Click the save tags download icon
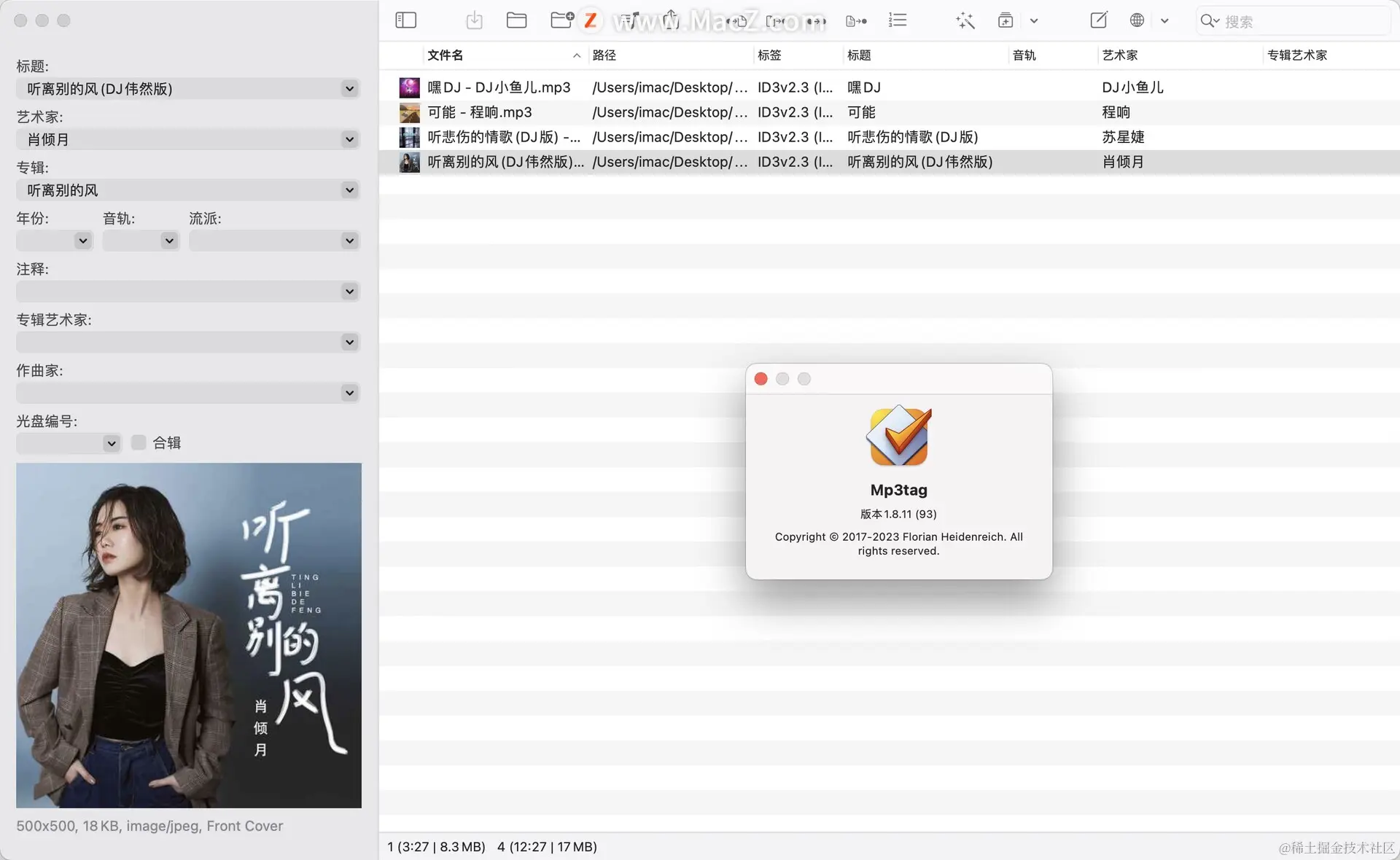Image resolution: width=1400 pixels, height=860 pixels. pyautogui.click(x=474, y=20)
